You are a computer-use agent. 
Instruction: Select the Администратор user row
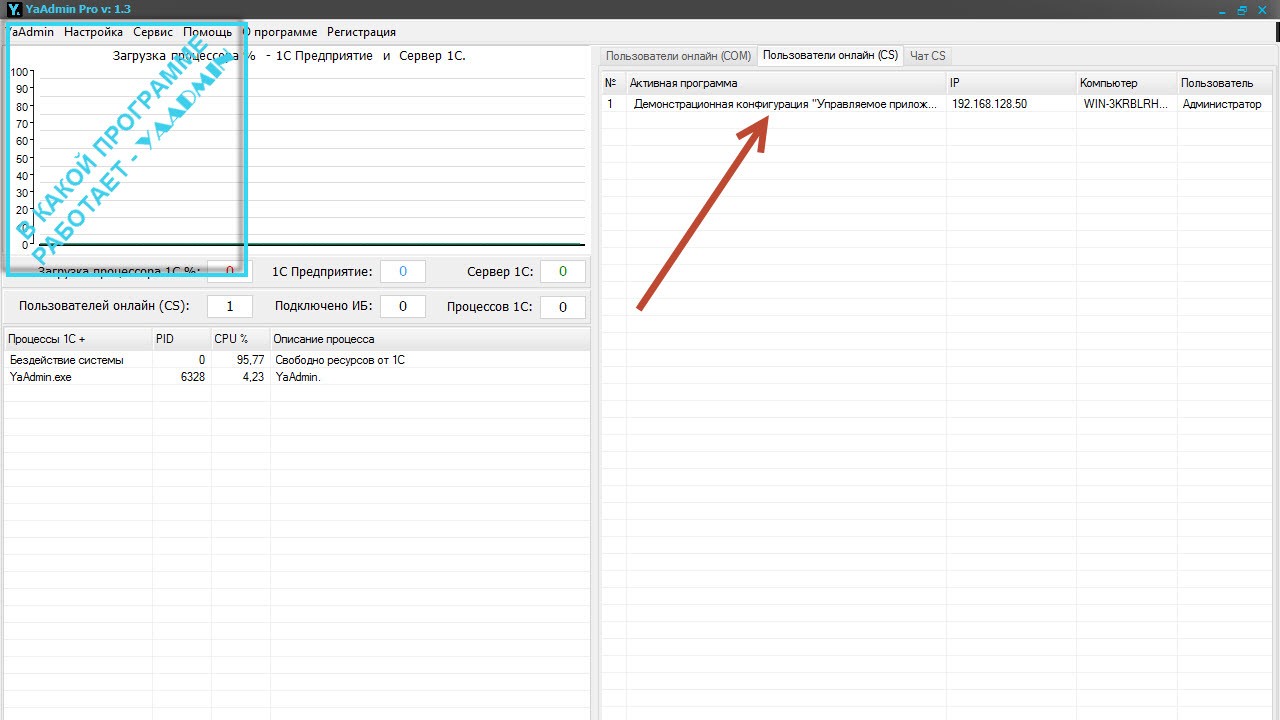(1221, 104)
